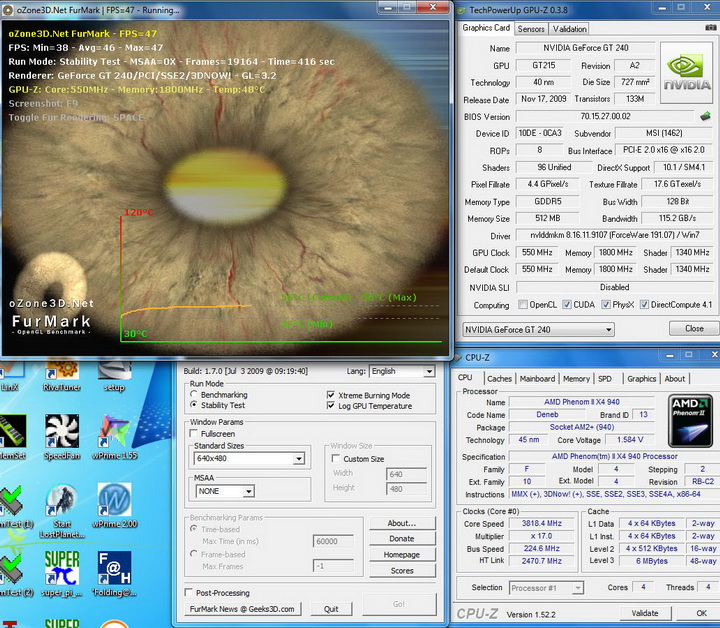This screenshot has height=628, width=720.
Task: Click the BIOS save chip icon in GPU-Z
Action: [x=706, y=116]
